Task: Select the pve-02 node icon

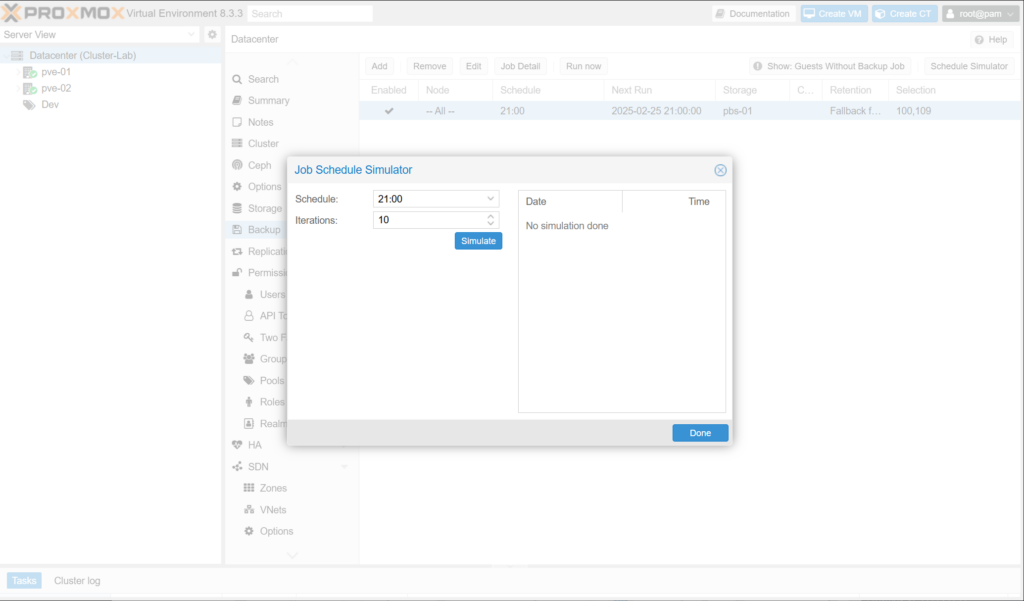Action: point(30,88)
